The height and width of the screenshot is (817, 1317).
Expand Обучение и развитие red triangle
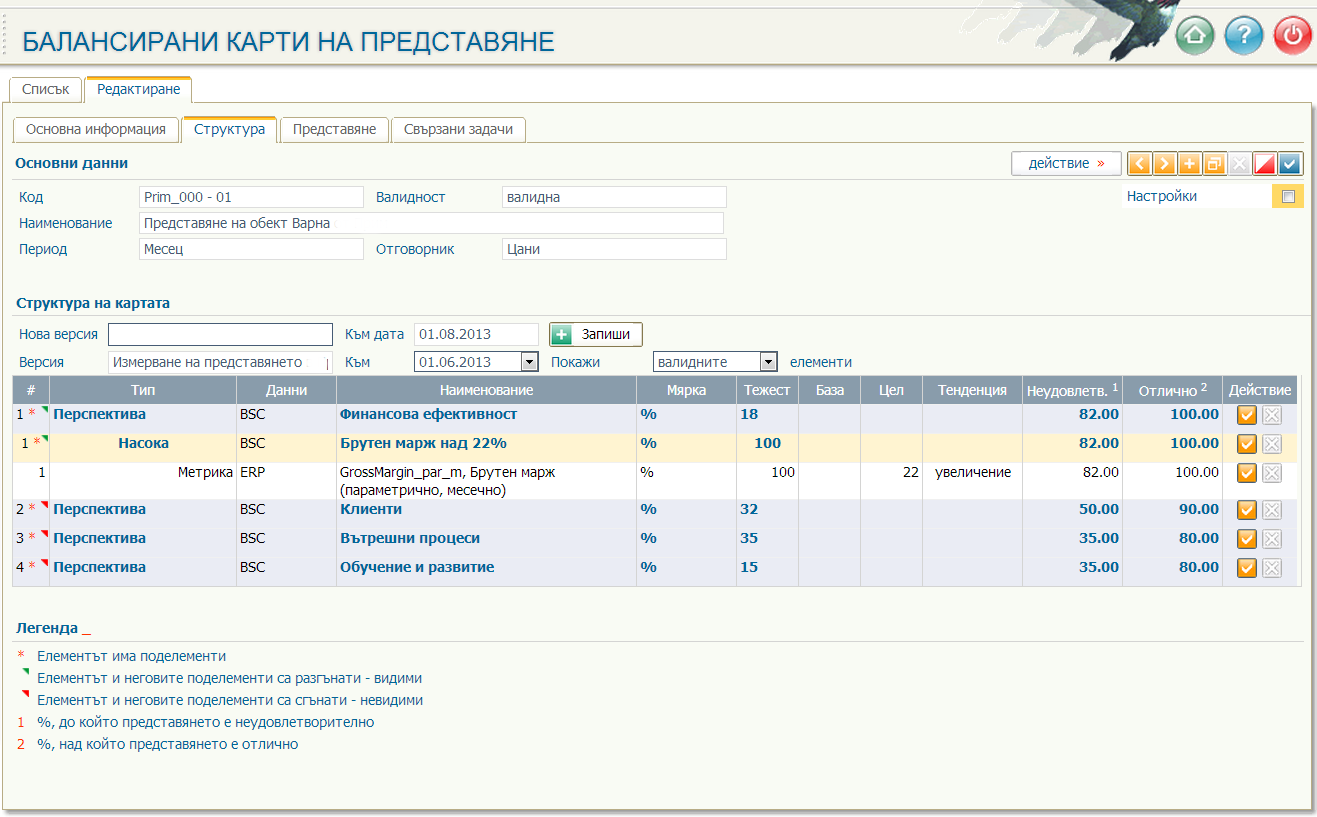click(44, 563)
